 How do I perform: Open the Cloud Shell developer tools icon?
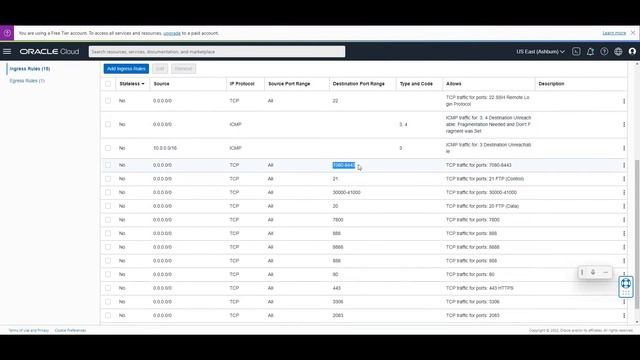(576, 51)
